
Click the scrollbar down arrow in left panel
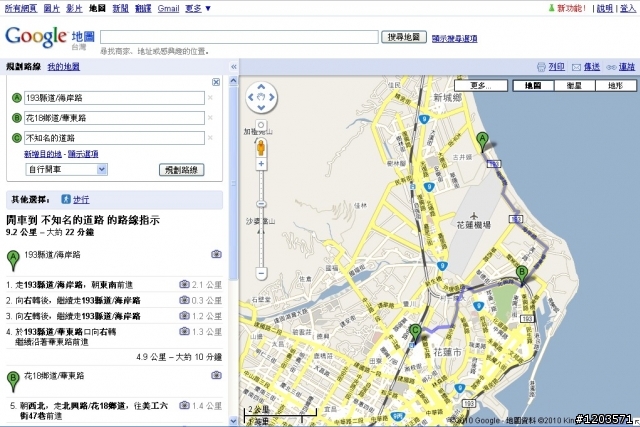233,420
